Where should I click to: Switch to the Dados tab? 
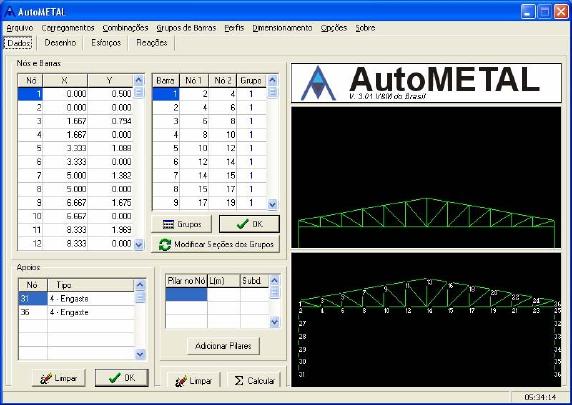(19, 43)
